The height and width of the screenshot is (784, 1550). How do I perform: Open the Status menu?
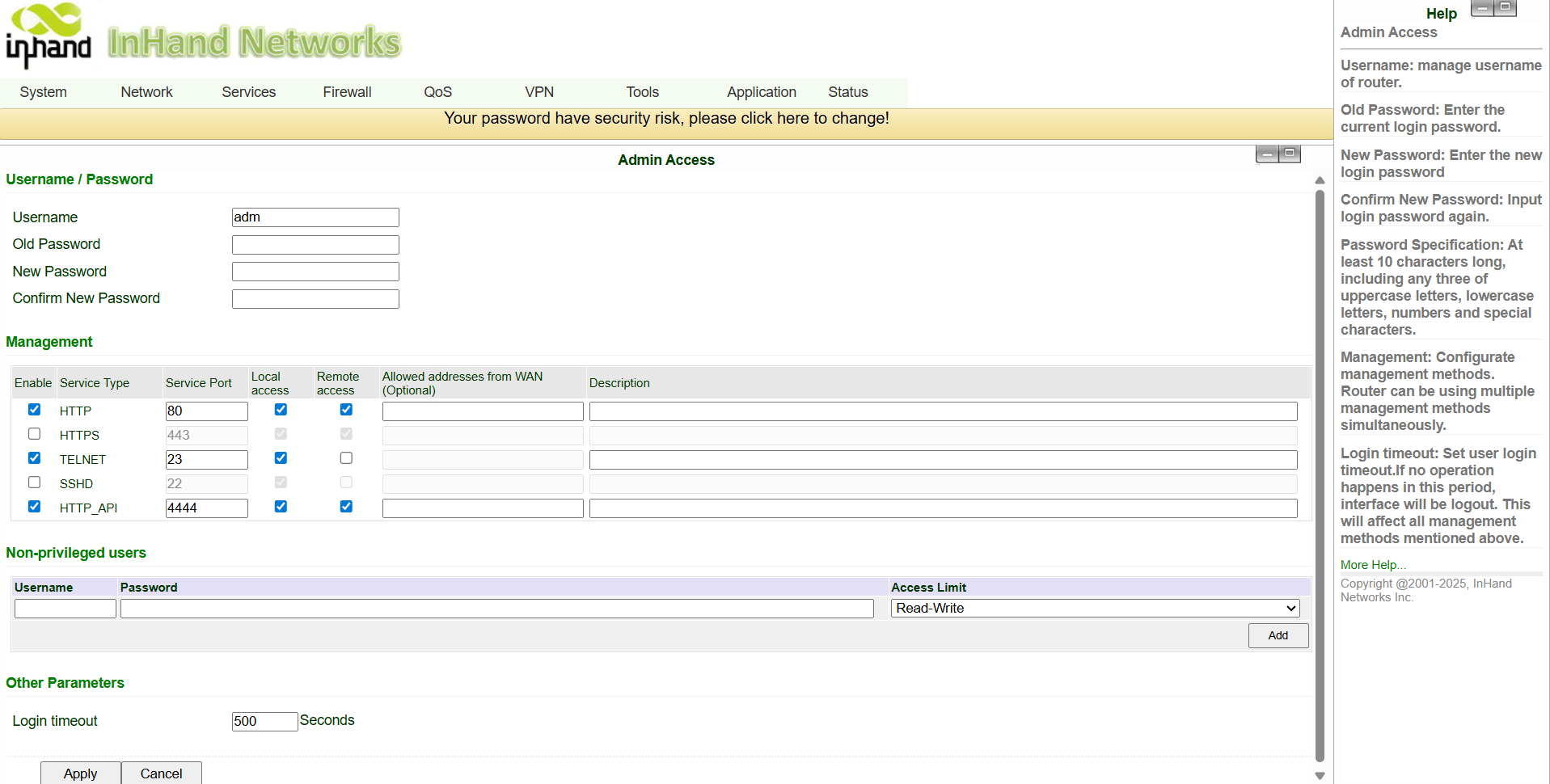pyautogui.click(x=848, y=92)
